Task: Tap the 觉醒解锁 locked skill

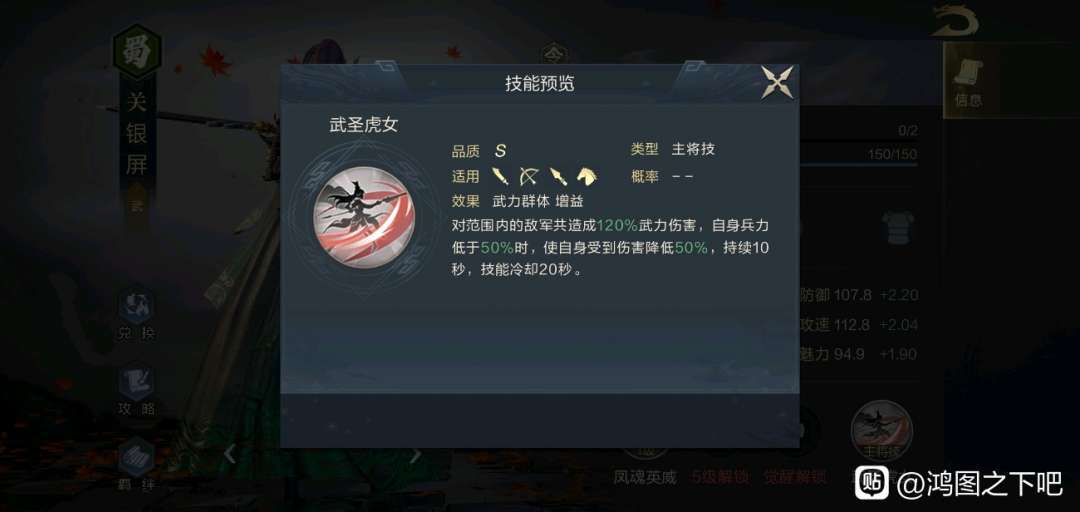Action: click(795, 475)
